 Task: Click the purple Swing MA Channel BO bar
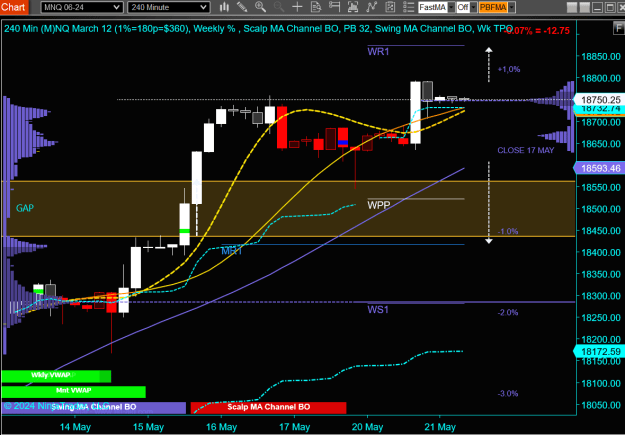coord(94,407)
